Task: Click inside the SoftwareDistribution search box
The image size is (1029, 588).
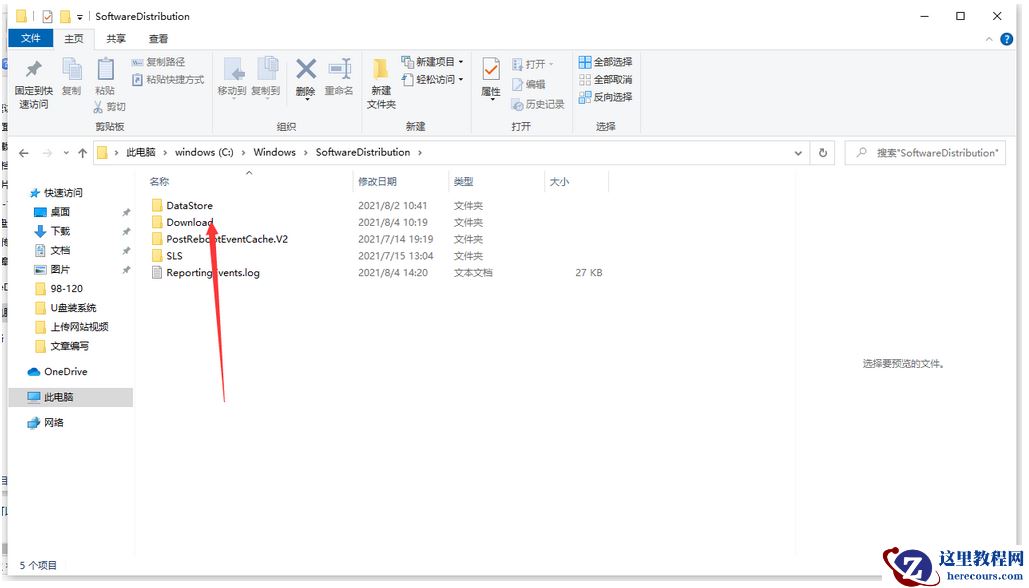Action: pos(925,151)
